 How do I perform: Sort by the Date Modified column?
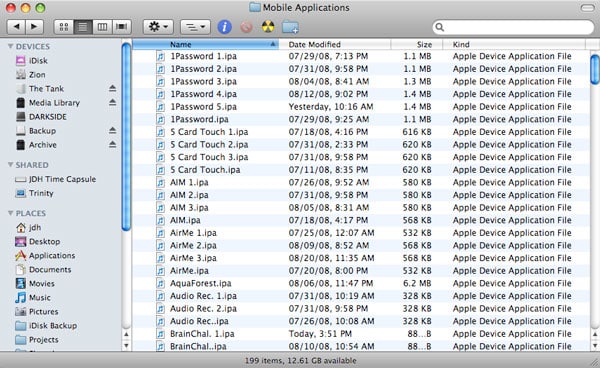[335, 44]
